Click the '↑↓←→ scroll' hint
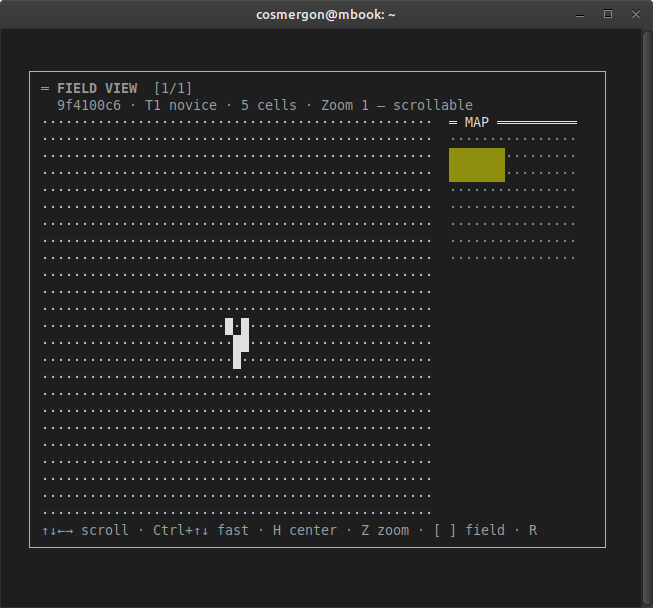The height and width of the screenshot is (608, 653). [85, 530]
